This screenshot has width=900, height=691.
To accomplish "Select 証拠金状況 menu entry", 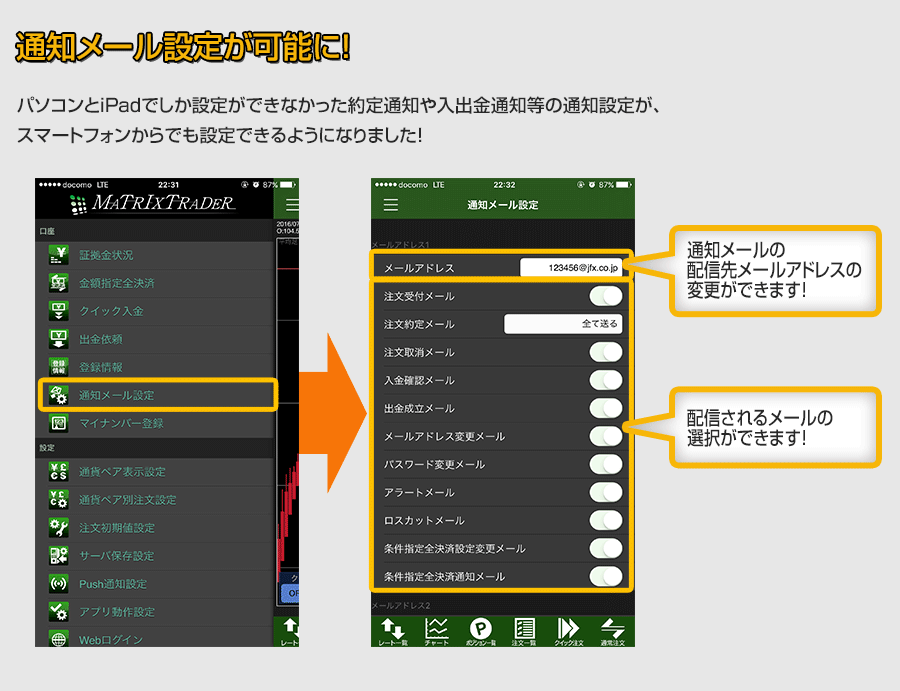I will (x=155, y=255).
